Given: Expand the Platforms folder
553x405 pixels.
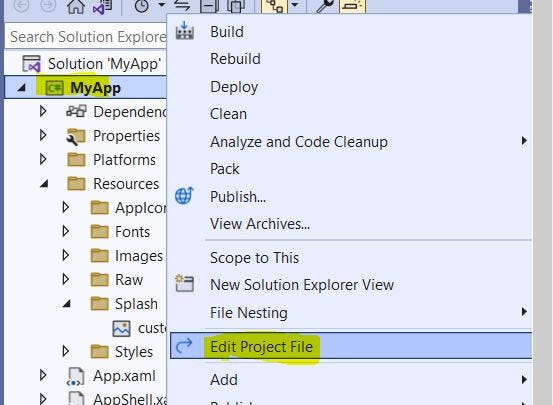Looking at the screenshot, I should pos(43,159).
